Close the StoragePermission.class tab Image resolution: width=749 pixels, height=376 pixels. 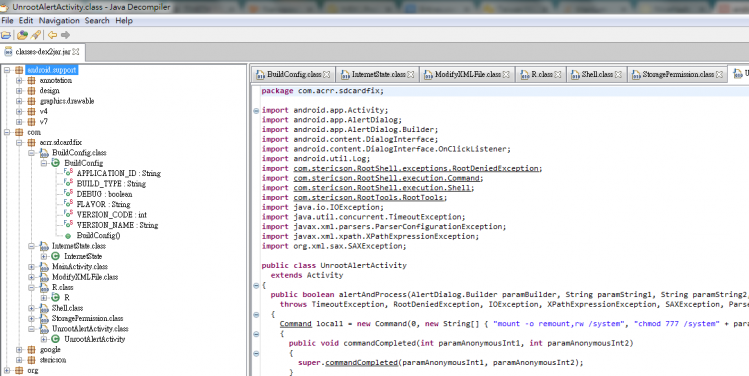719,75
